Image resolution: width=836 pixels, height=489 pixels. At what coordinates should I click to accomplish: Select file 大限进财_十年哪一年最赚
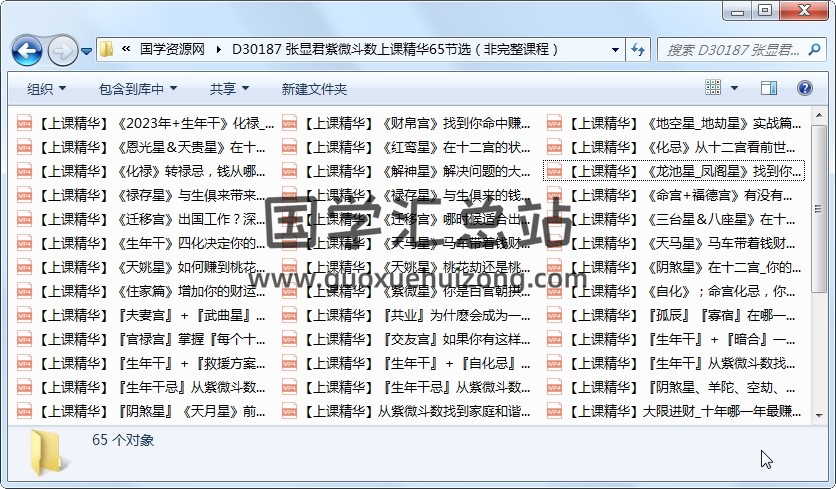674,411
